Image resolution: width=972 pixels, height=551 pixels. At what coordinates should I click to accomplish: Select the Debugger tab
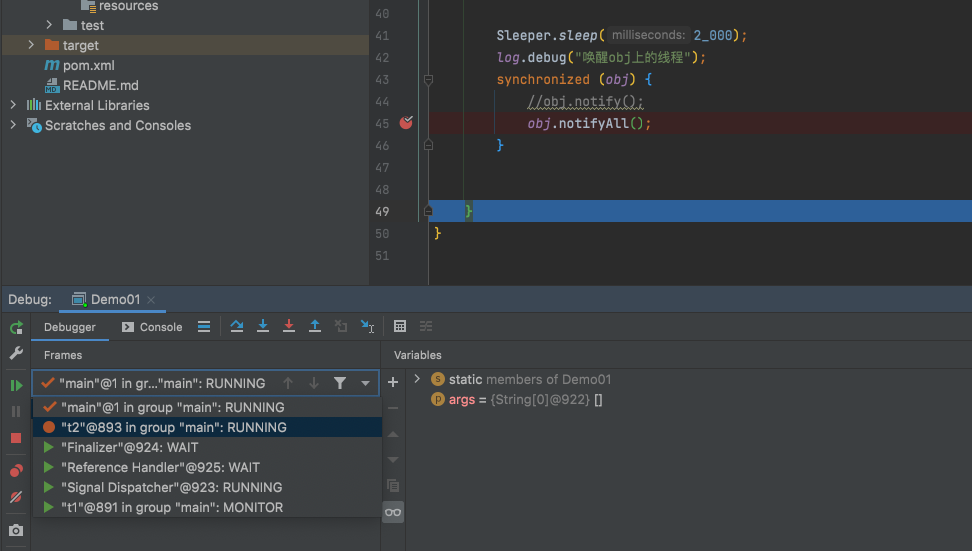tap(69, 327)
